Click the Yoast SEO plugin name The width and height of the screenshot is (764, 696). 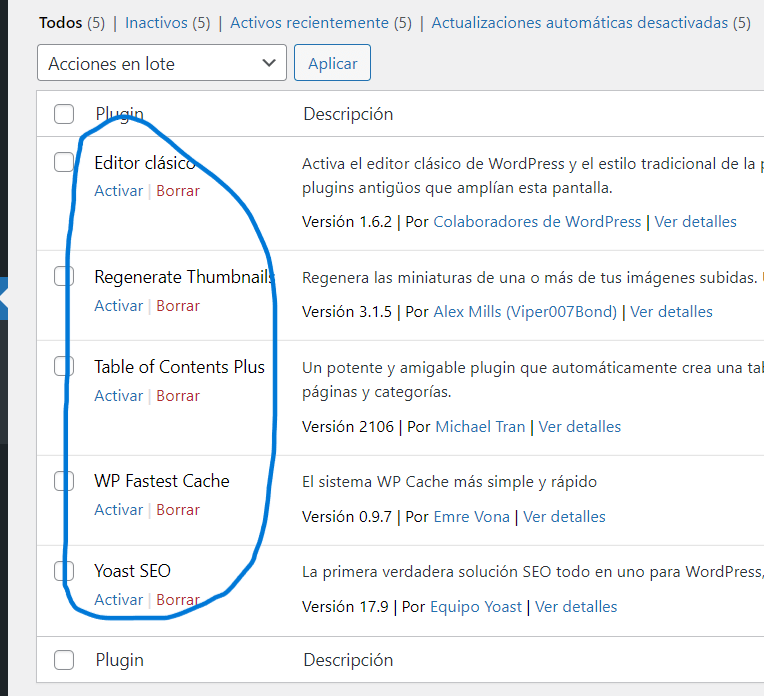pos(132,571)
